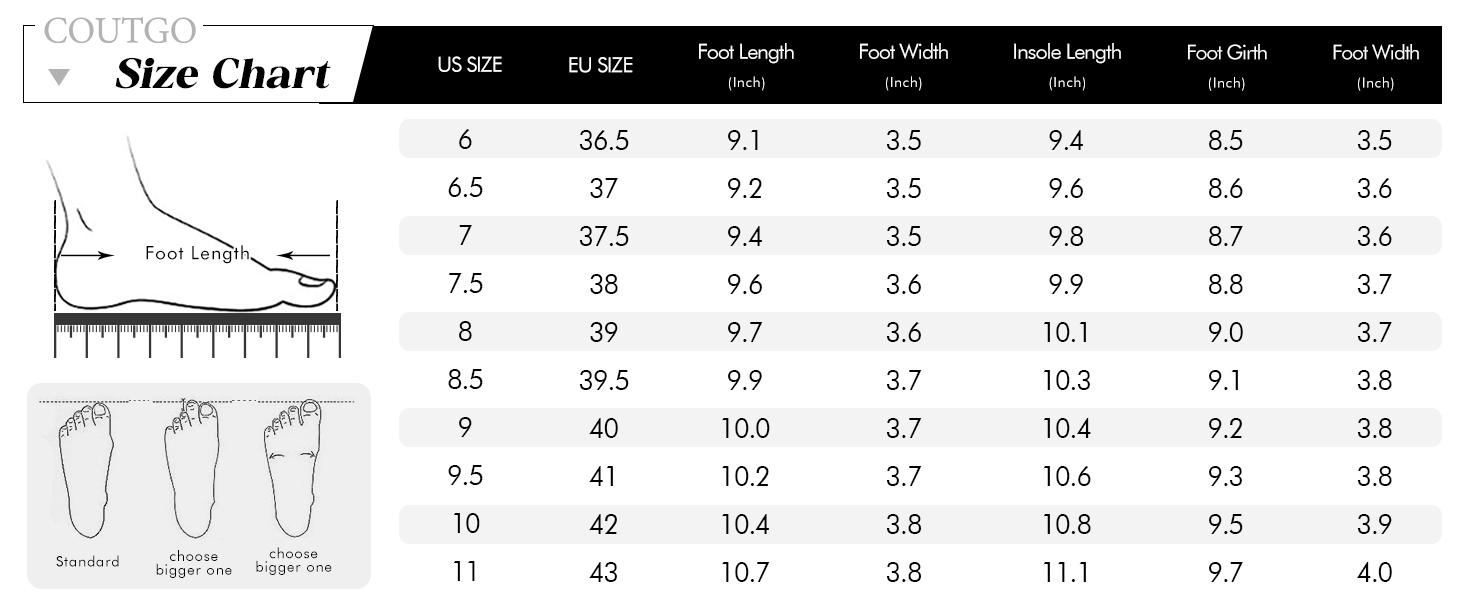Select the EU SIZE column header

pyautogui.click(x=600, y=65)
